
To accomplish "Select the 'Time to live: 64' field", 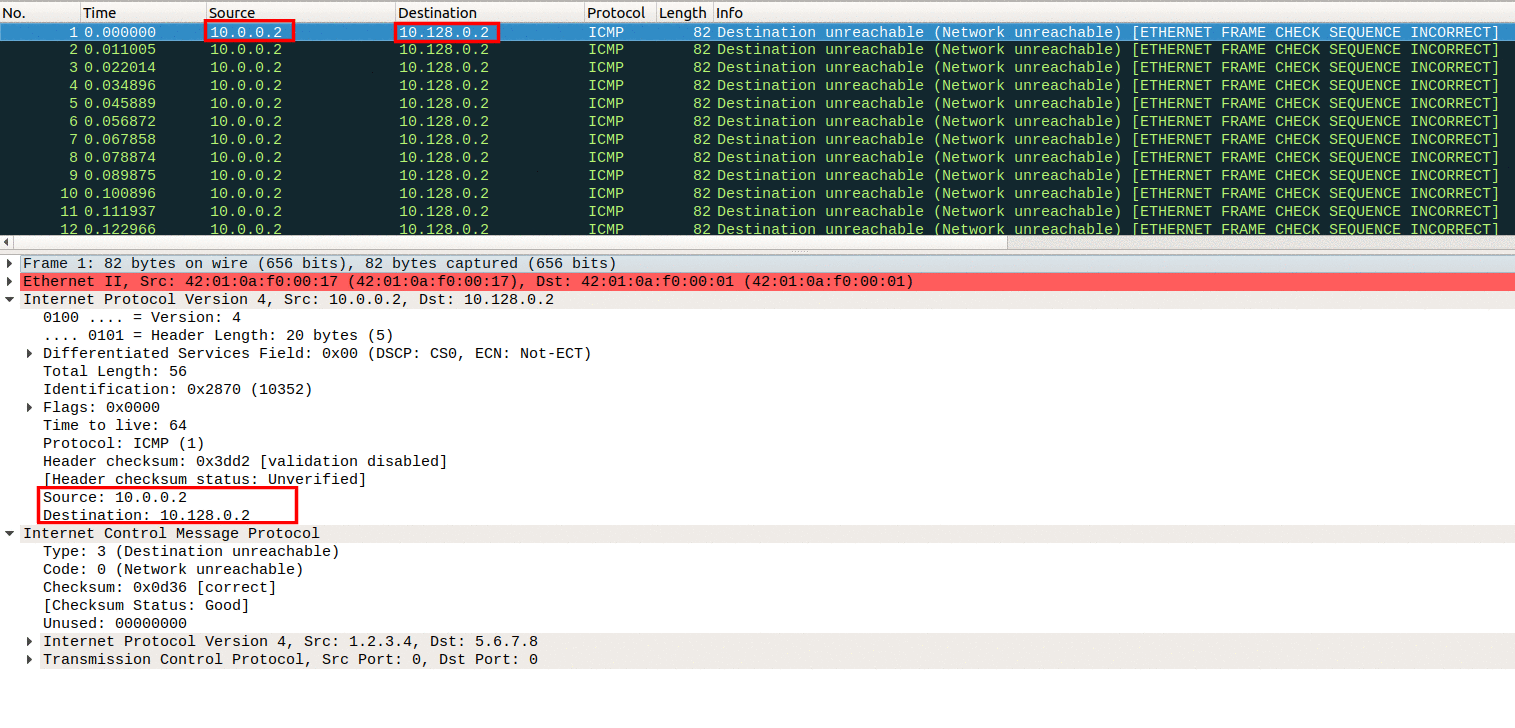I will pos(115,426).
